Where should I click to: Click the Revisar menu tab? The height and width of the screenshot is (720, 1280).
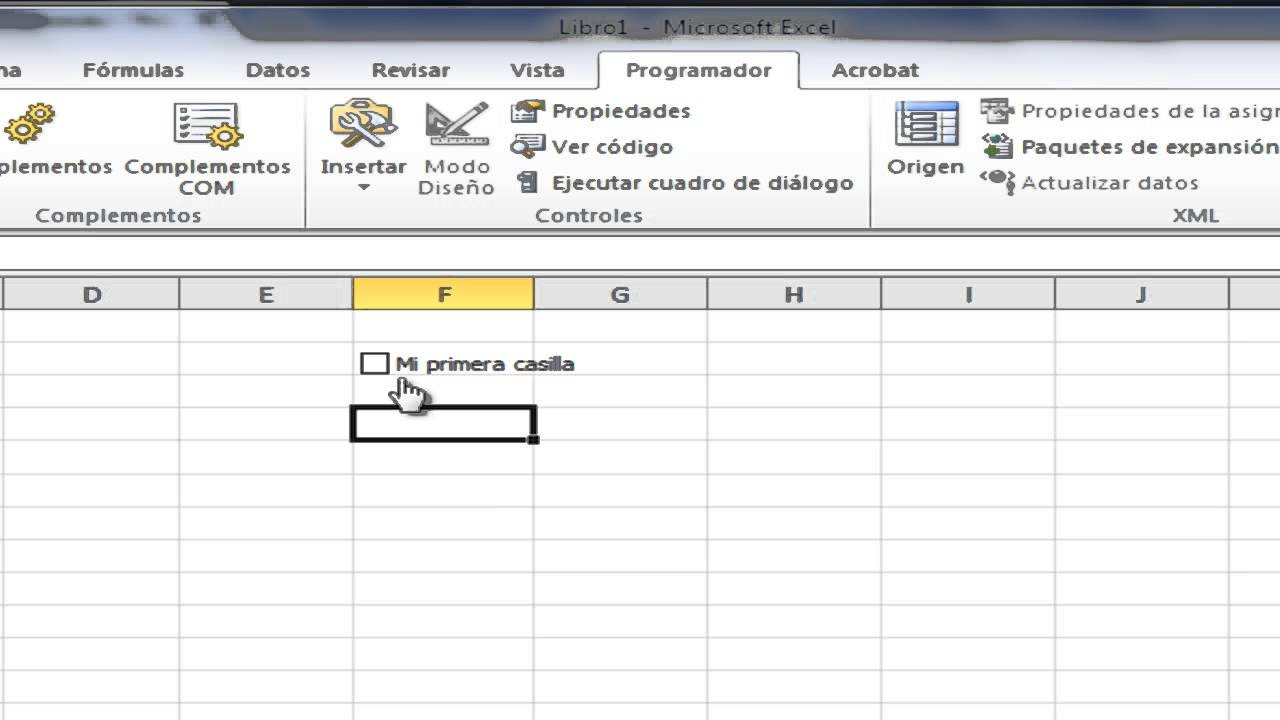tap(411, 70)
